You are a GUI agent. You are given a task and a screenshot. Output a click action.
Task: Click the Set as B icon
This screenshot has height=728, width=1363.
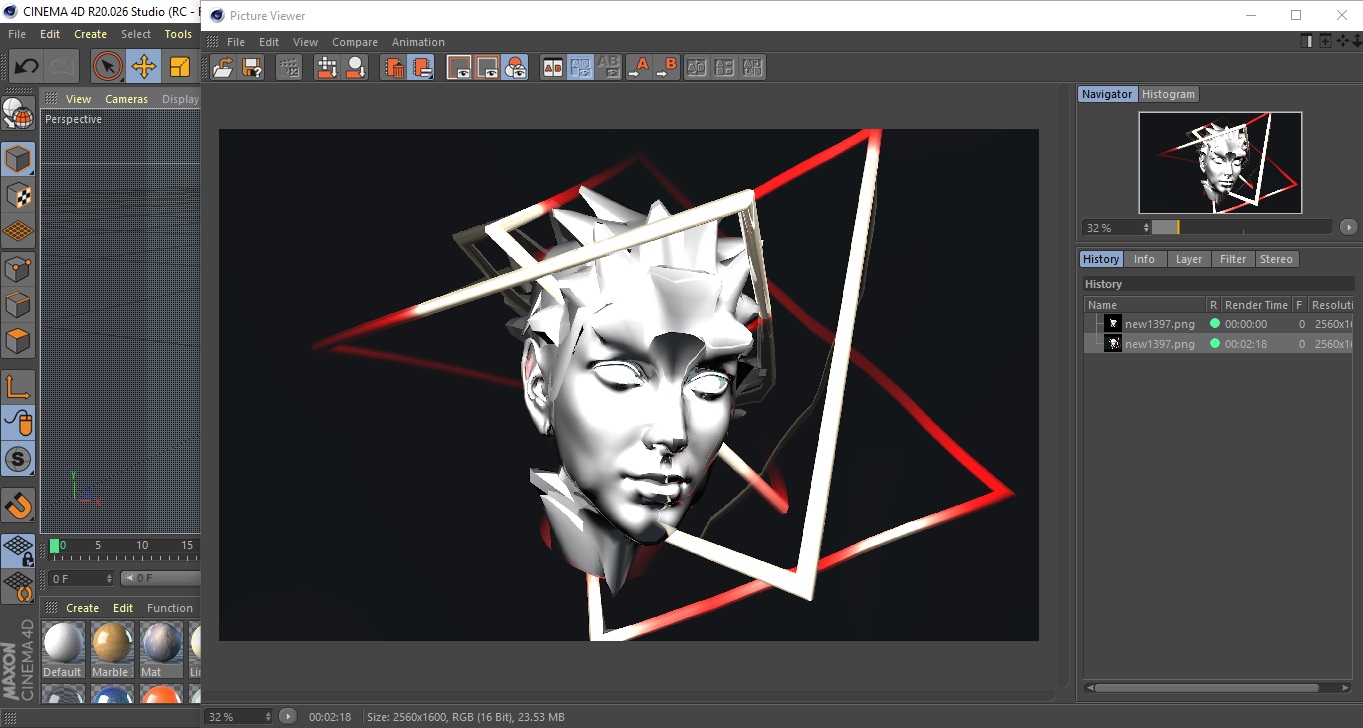pyautogui.click(x=666, y=67)
